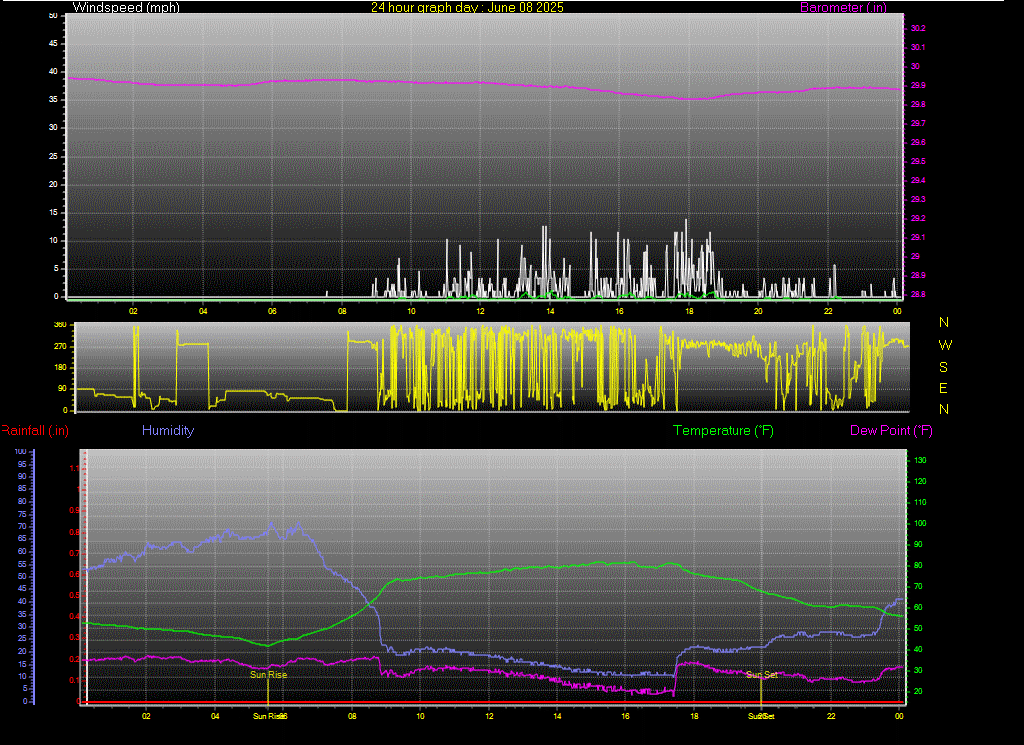Click the 28.8 barometer axis value
The image size is (1024, 745).
pos(918,294)
